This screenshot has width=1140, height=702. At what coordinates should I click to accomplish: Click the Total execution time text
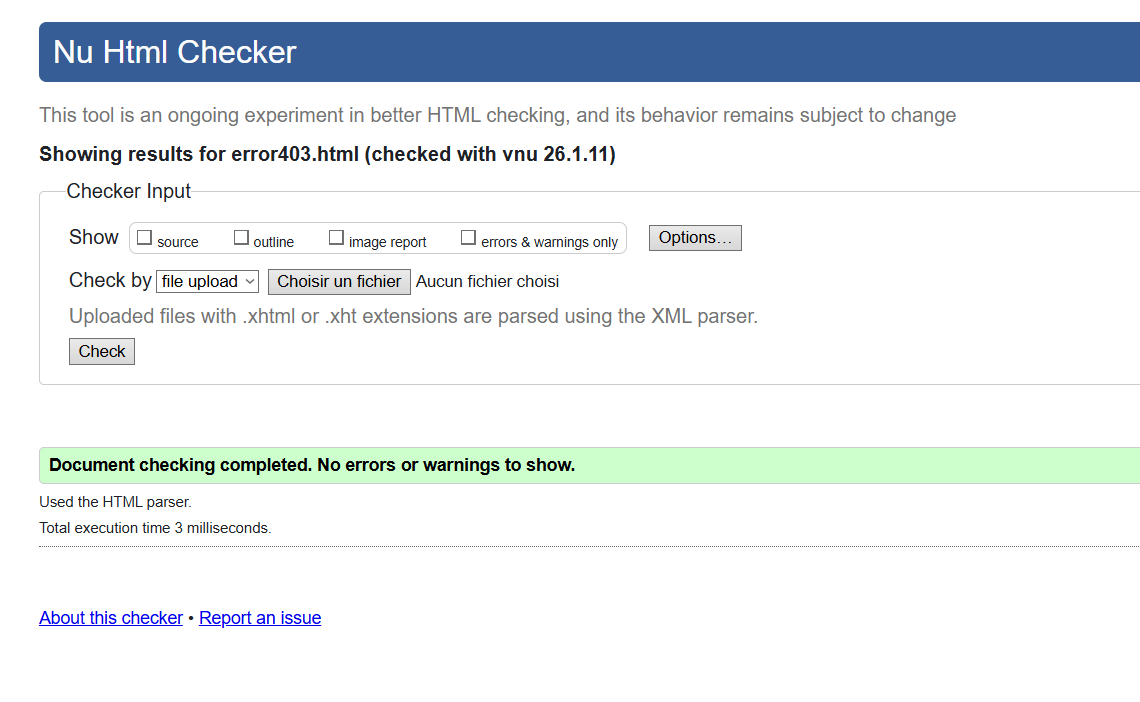point(155,528)
